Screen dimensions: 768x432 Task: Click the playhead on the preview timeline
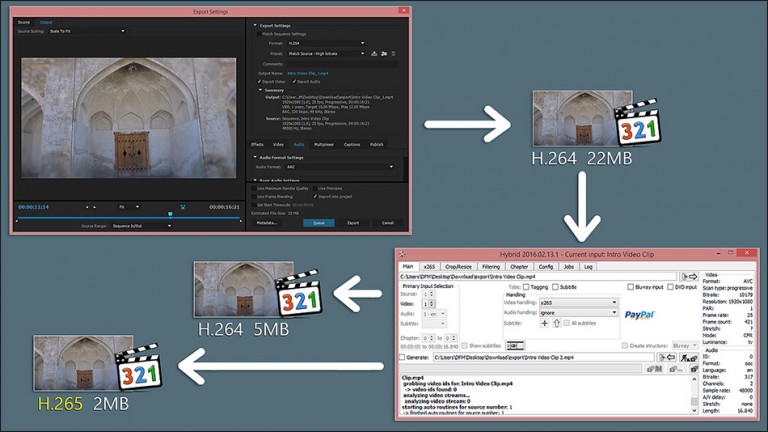point(170,214)
